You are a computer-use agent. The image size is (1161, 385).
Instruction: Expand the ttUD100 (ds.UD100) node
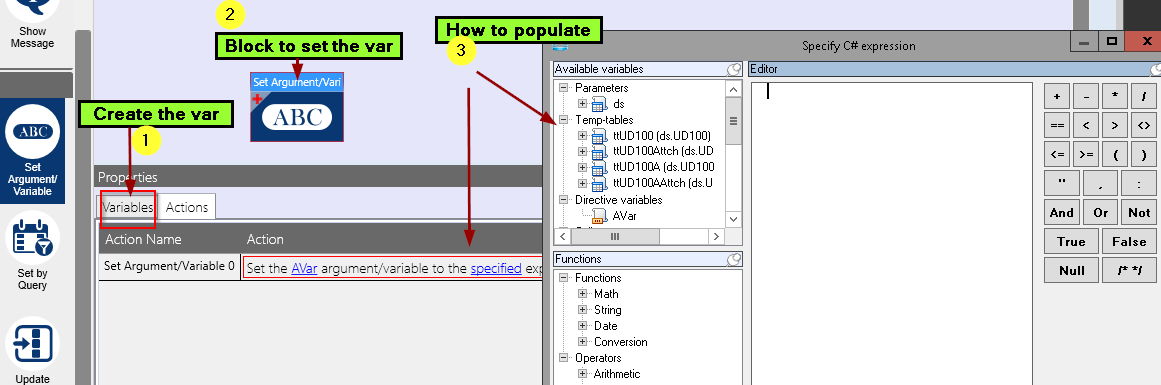pyautogui.click(x=583, y=135)
